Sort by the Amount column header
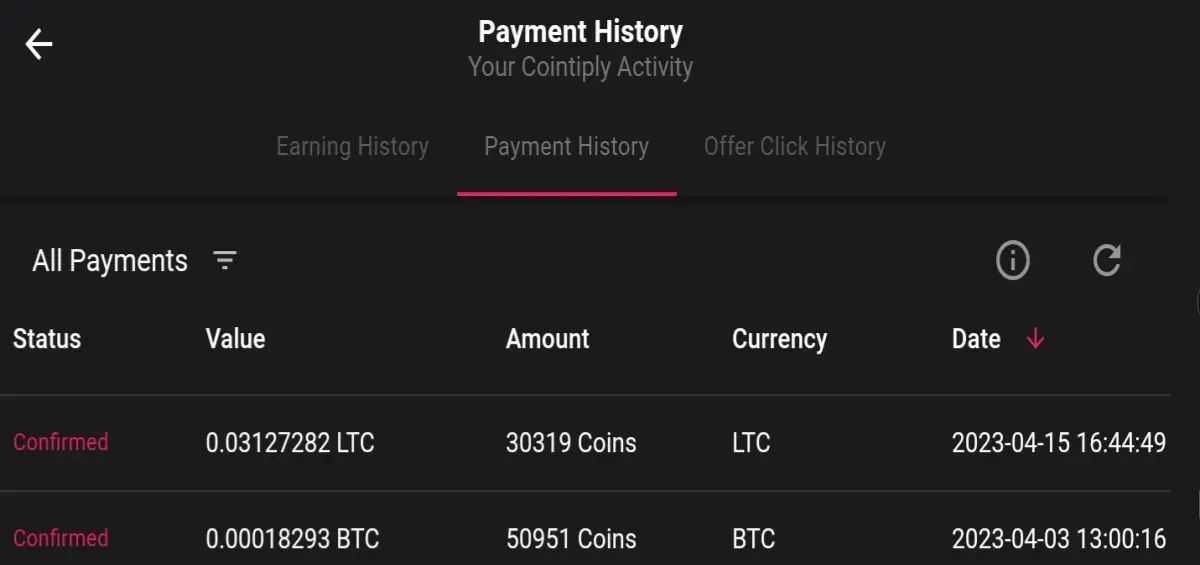Image resolution: width=1200 pixels, height=565 pixels. pos(548,339)
